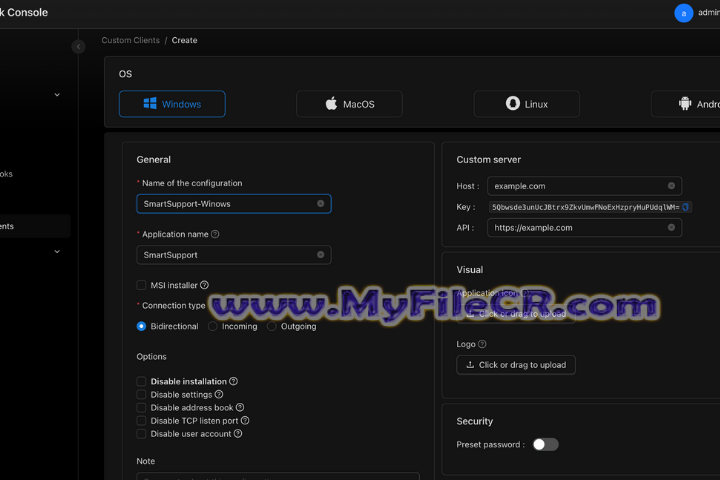Check Disable TCP listen port option

coord(141,421)
